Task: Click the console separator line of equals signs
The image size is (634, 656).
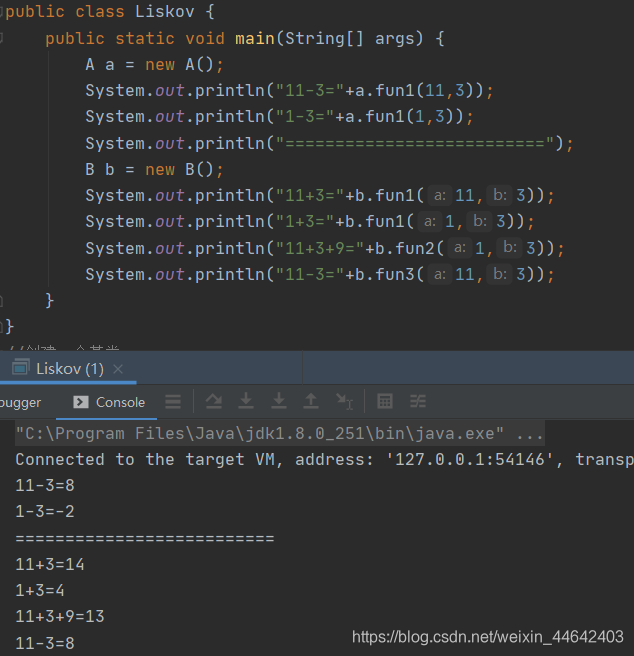Action: click(x=145, y=538)
